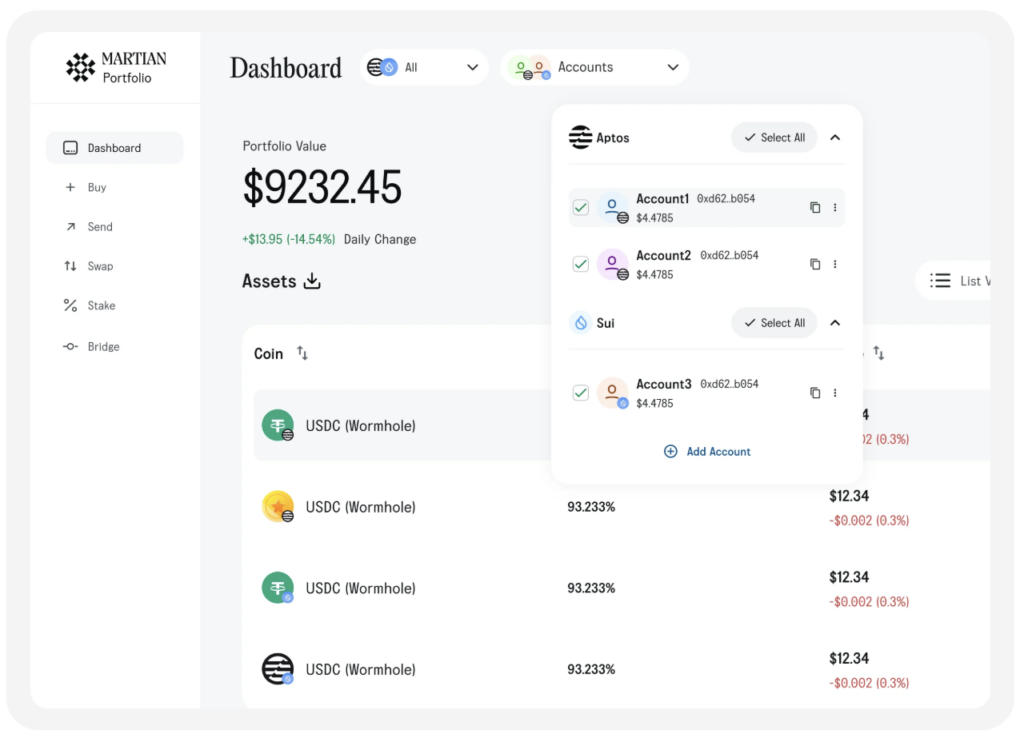Switch to the Buy section
The image size is (1024, 742).
click(70, 187)
